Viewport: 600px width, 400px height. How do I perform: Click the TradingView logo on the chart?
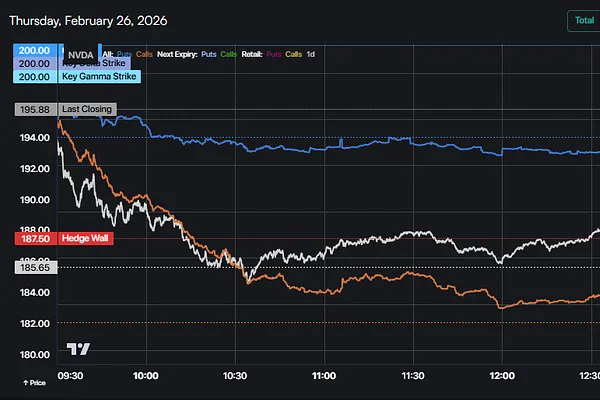tap(78, 349)
